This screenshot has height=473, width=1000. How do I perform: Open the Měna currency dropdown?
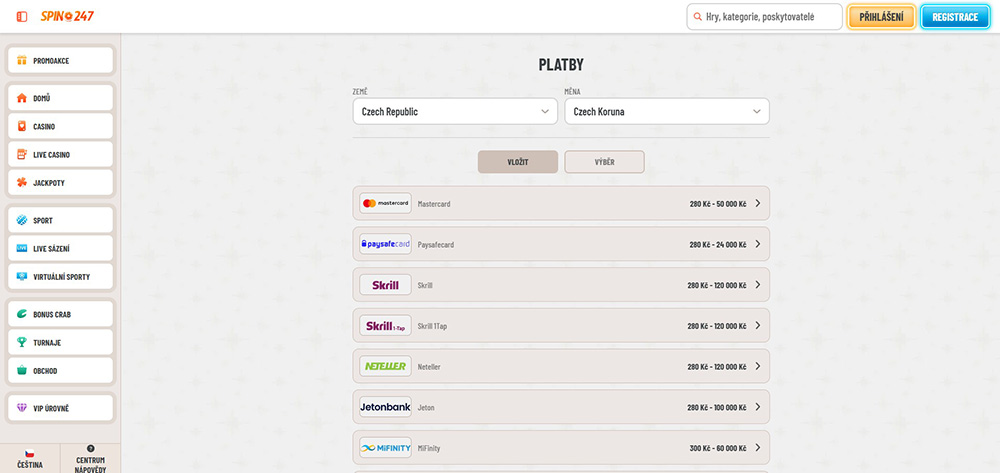tap(666, 112)
